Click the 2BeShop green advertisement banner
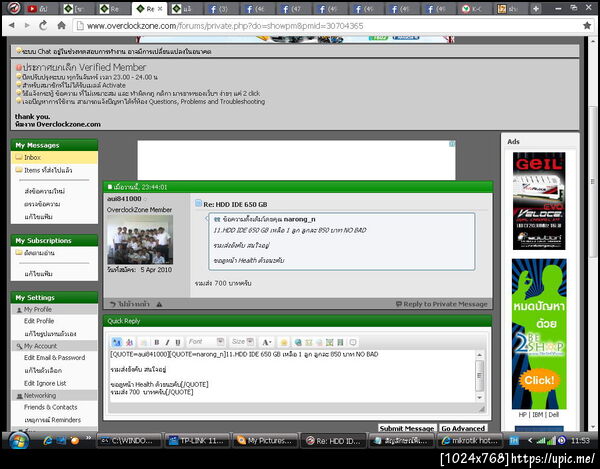Viewport: 600px width, 469px height. tap(539, 334)
